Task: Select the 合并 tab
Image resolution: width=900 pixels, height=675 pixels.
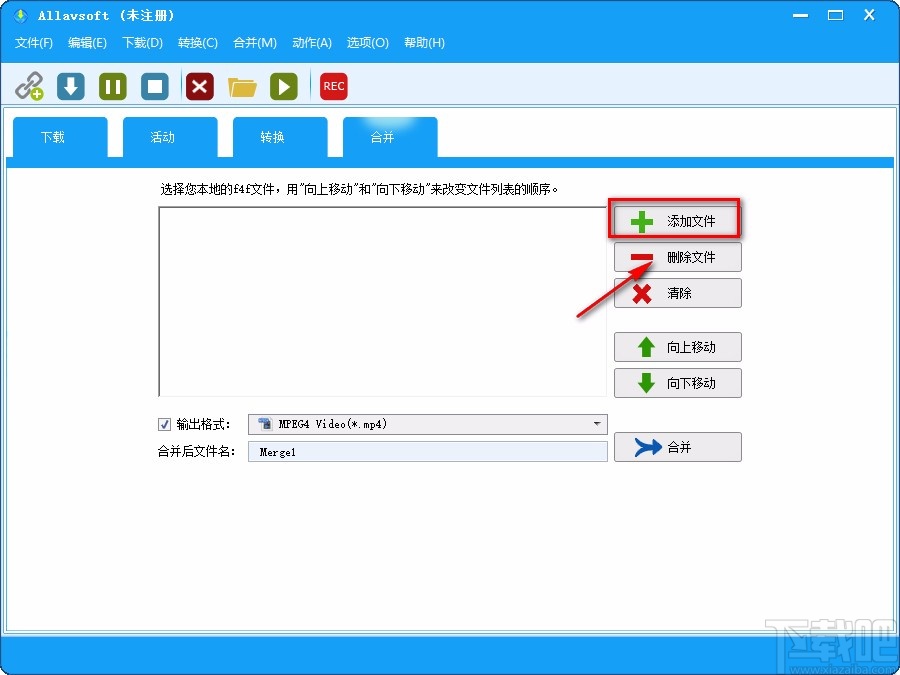Action: [x=390, y=137]
